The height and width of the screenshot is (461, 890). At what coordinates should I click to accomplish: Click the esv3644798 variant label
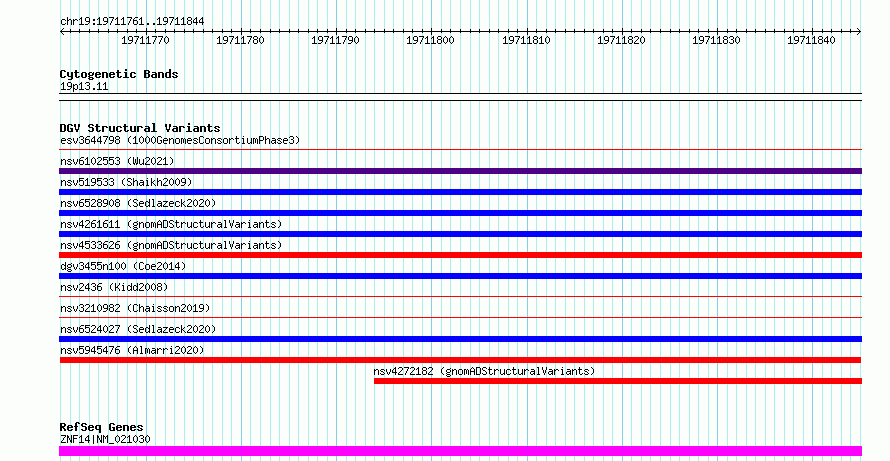[180, 140]
